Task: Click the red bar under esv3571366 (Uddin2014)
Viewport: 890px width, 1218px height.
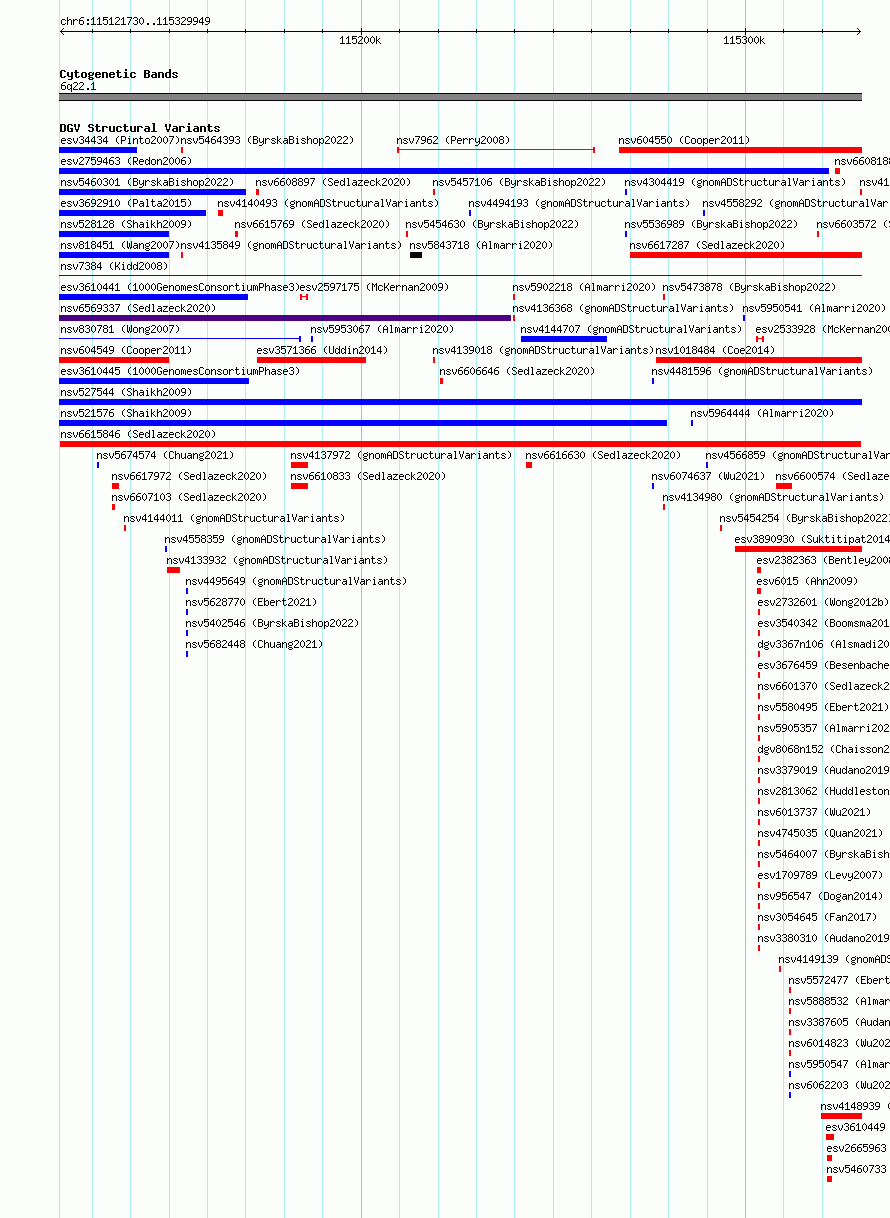Action: point(311,360)
